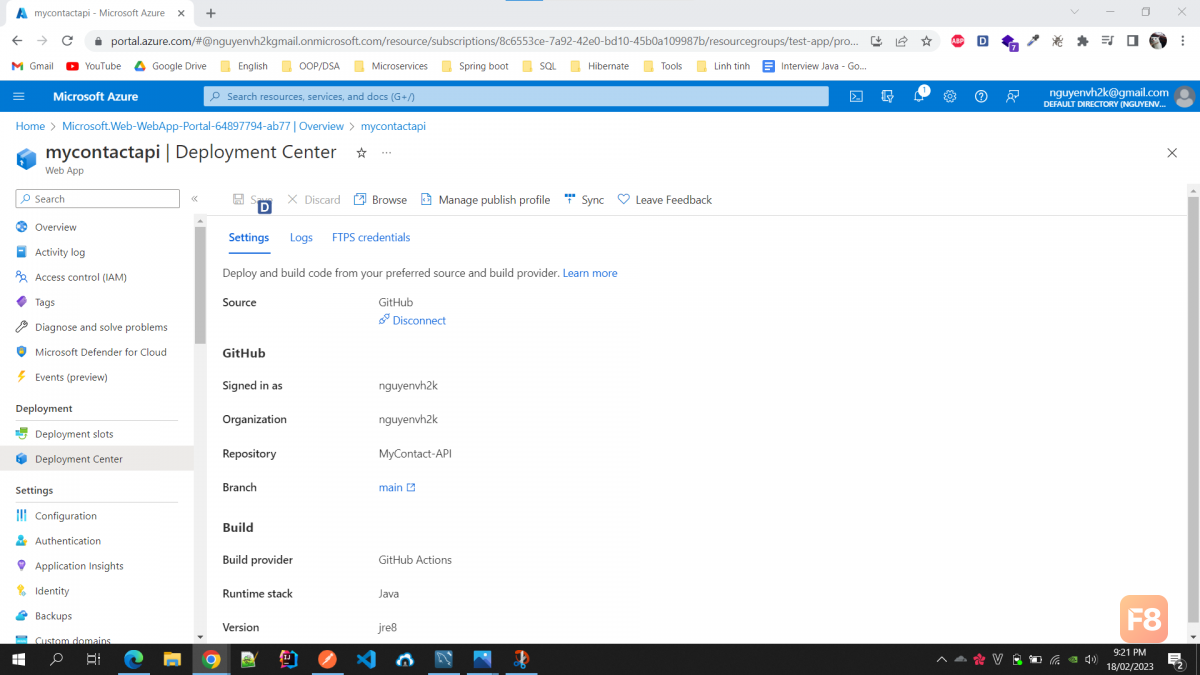Collapse the left resource menu
The width and height of the screenshot is (1200, 675).
click(195, 199)
